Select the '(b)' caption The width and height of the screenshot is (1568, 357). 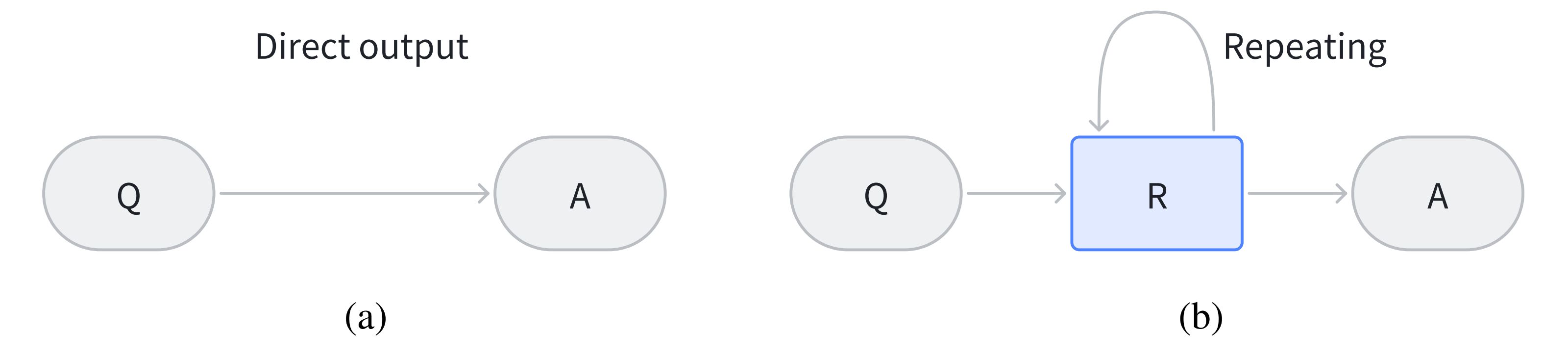point(1201,317)
